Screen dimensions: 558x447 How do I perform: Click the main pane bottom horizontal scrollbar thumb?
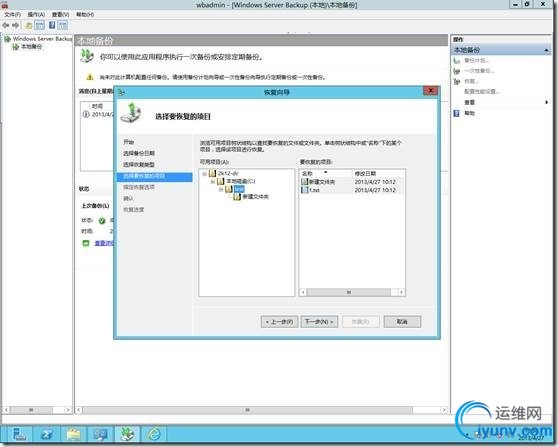(247, 410)
